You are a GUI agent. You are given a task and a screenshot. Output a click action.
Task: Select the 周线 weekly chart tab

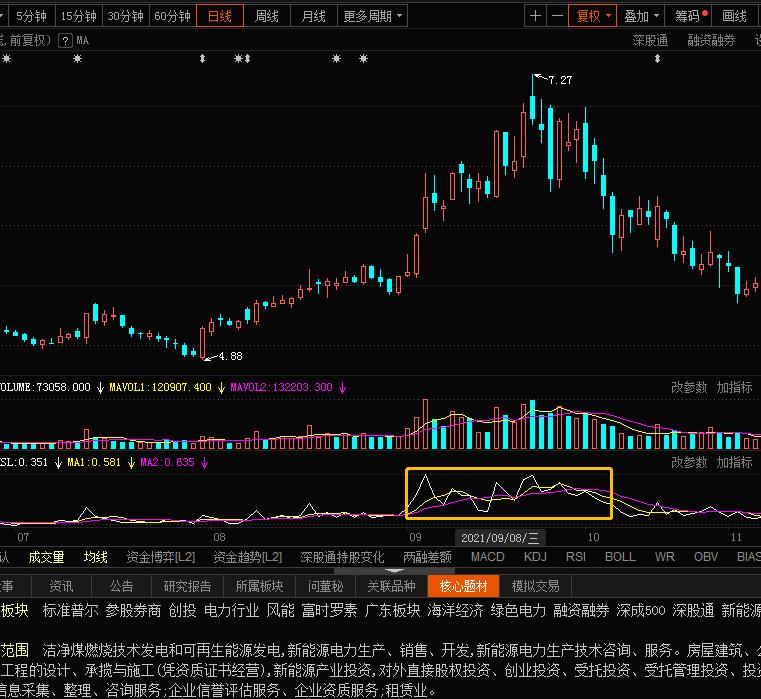(x=266, y=17)
